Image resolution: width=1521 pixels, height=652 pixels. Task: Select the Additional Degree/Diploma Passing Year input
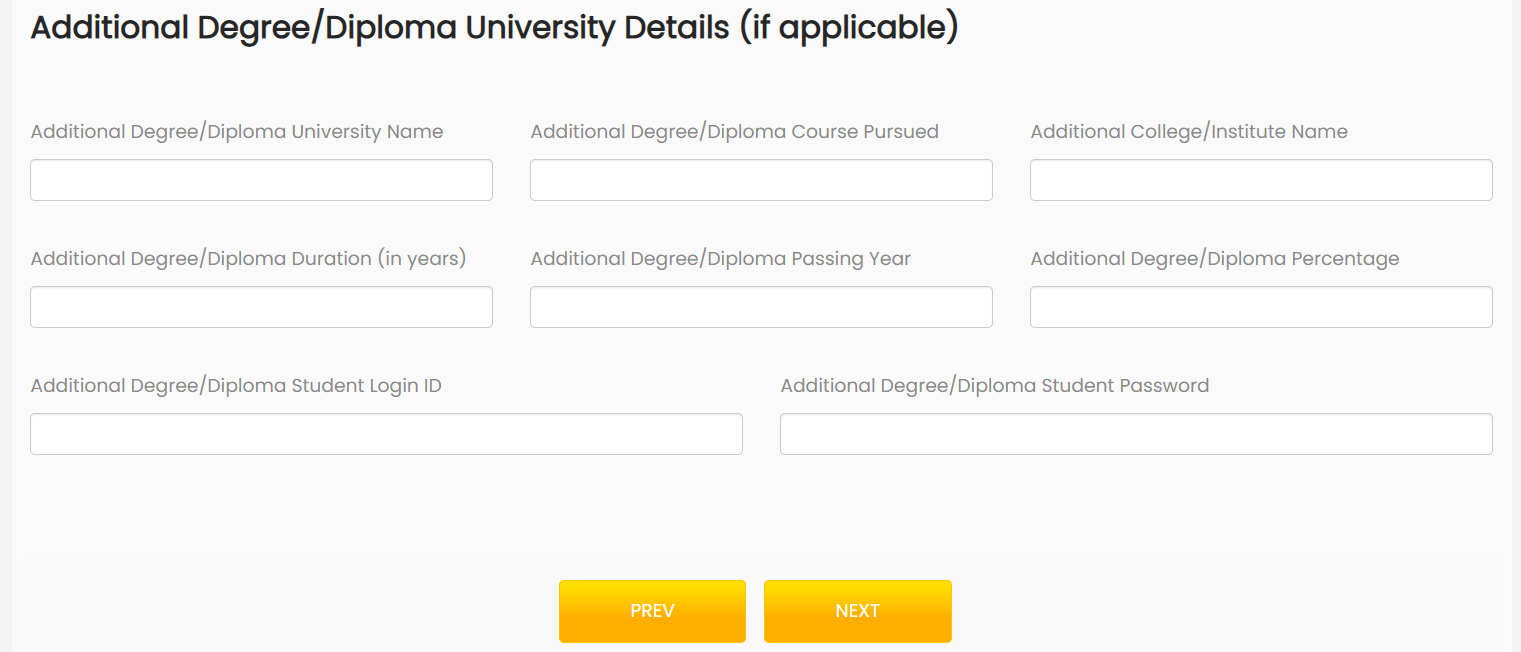pos(761,307)
